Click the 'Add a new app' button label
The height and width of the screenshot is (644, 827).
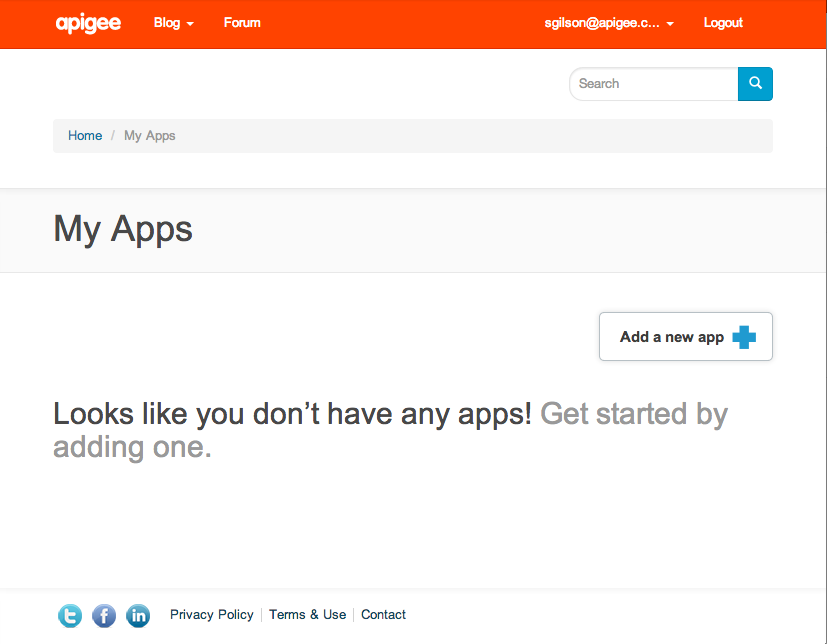pos(672,337)
